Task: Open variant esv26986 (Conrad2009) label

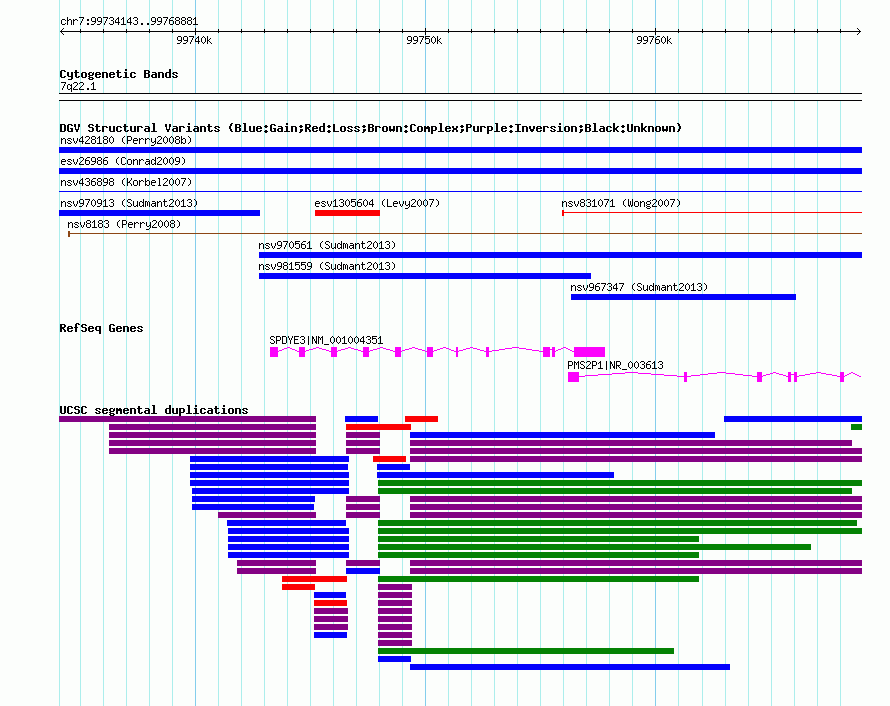Action: pyautogui.click(x=123, y=161)
